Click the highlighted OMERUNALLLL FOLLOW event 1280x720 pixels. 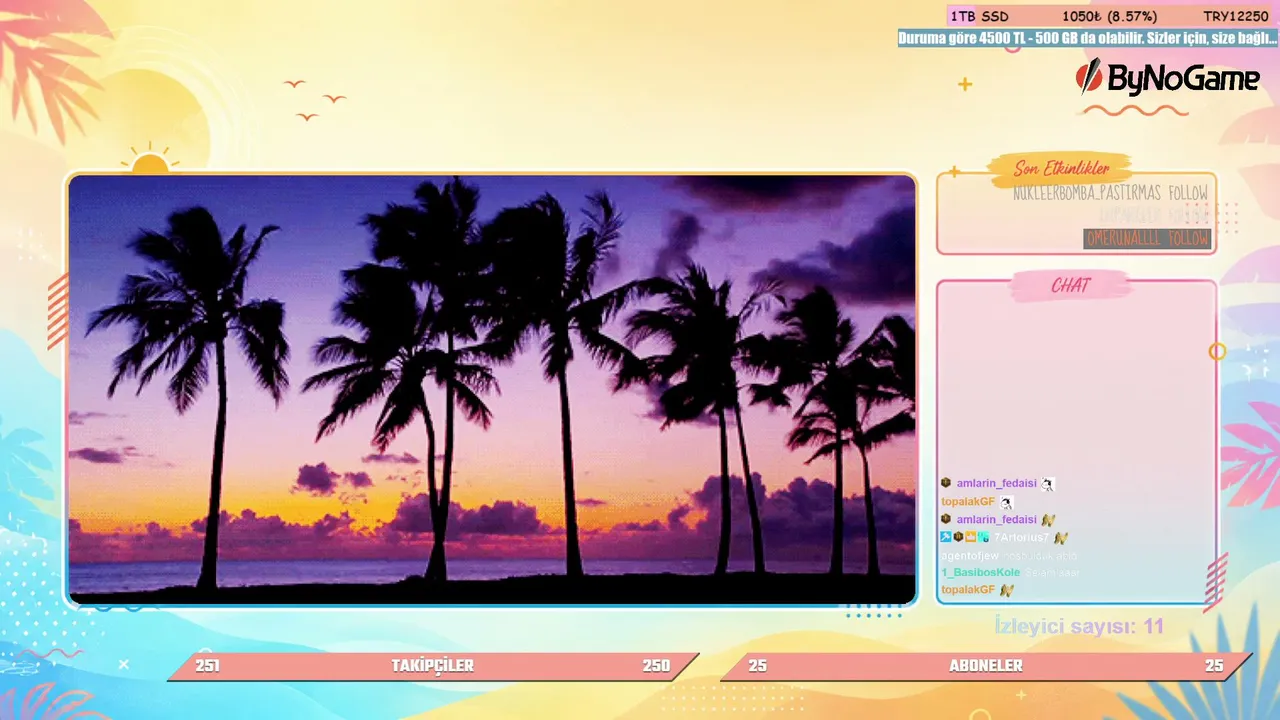pyautogui.click(x=1147, y=239)
